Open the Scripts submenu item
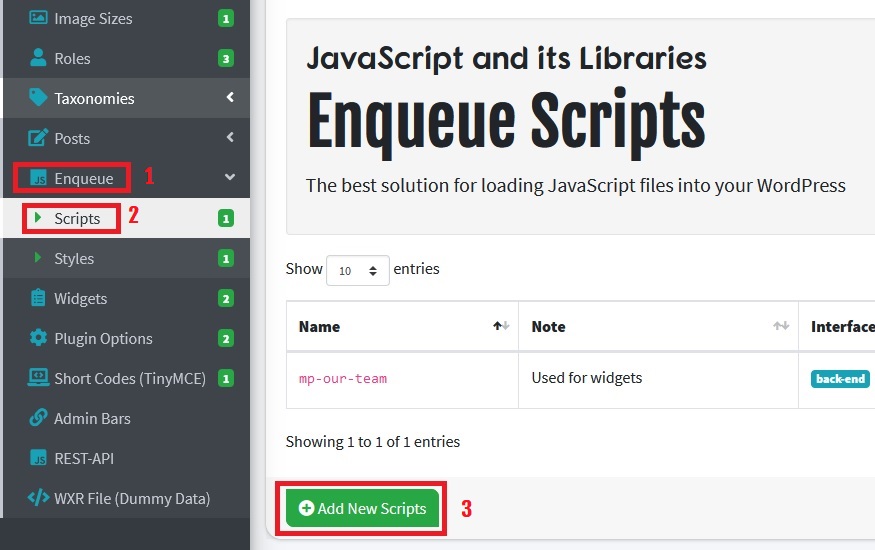This screenshot has height=550, width=875. 77,218
